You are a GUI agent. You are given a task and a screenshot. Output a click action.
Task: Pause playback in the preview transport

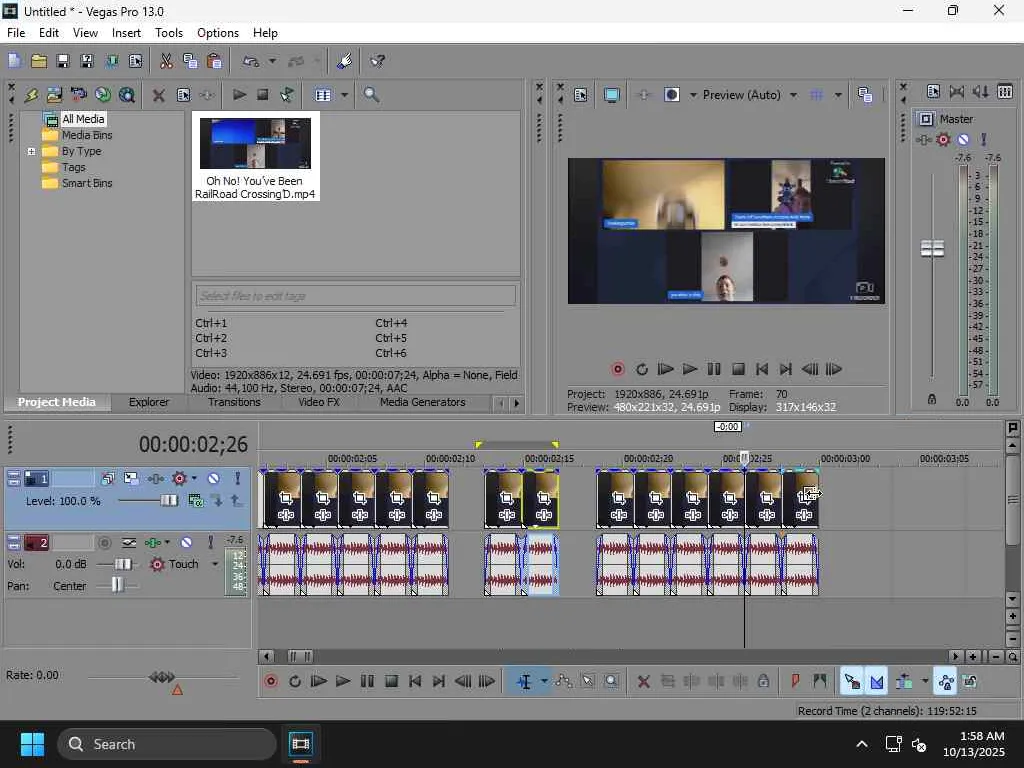tap(714, 370)
